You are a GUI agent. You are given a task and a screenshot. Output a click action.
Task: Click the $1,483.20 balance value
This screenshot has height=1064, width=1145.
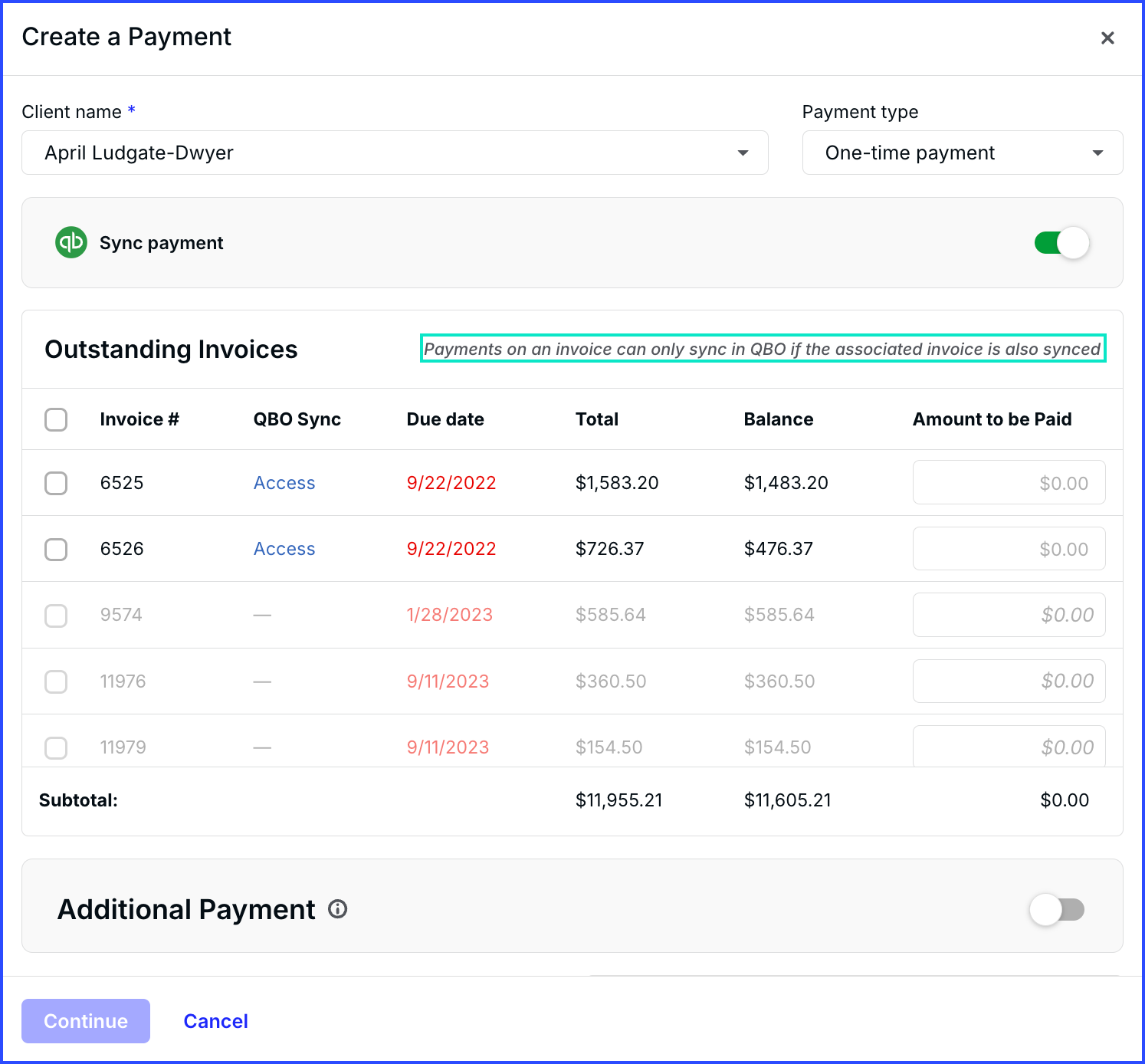[x=786, y=483]
